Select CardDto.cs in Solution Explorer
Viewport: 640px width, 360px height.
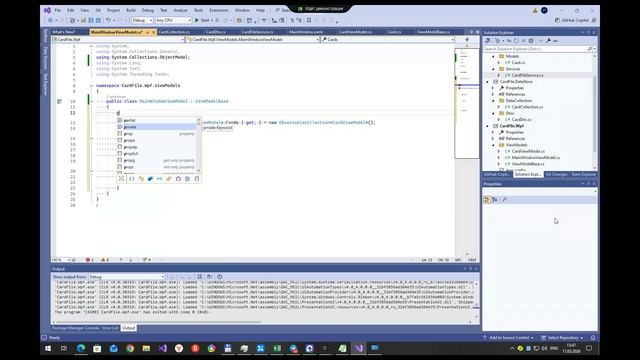click(x=521, y=120)
